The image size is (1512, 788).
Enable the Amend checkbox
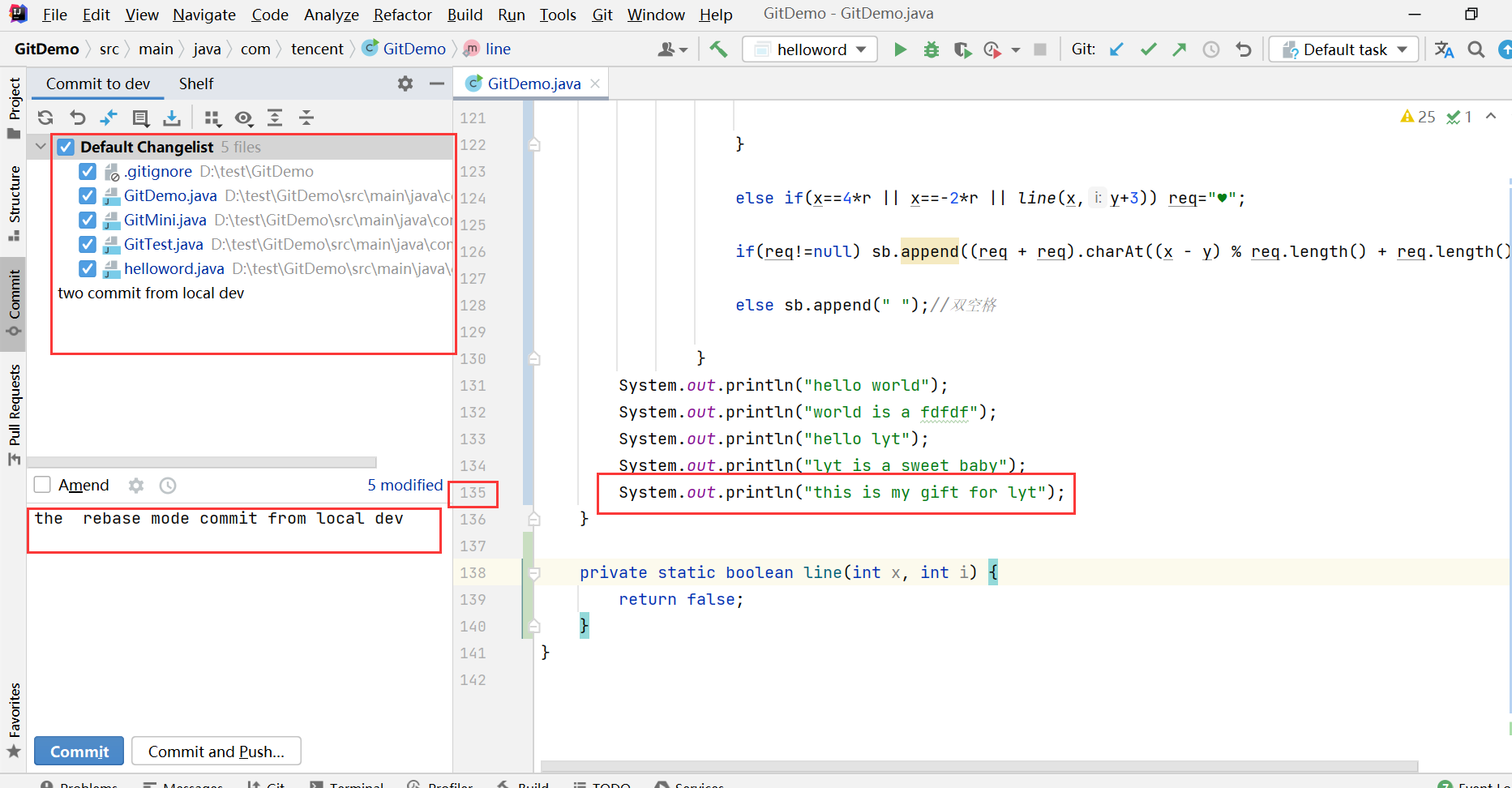click(42, 485)
